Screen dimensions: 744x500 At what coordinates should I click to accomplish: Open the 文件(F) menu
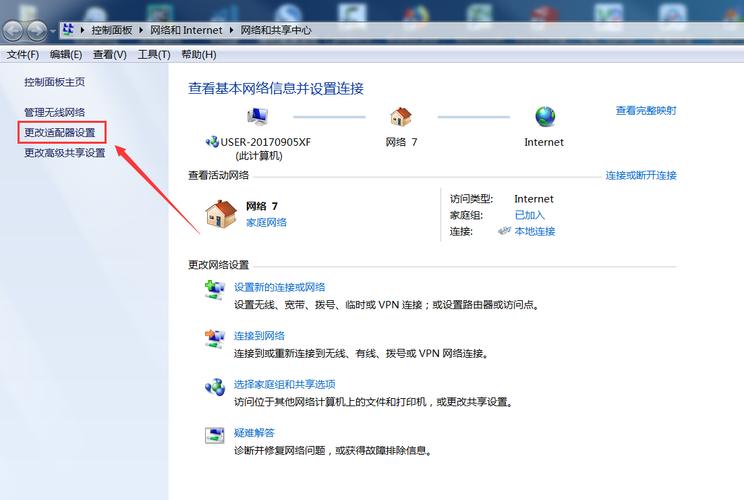click(23, 55)
